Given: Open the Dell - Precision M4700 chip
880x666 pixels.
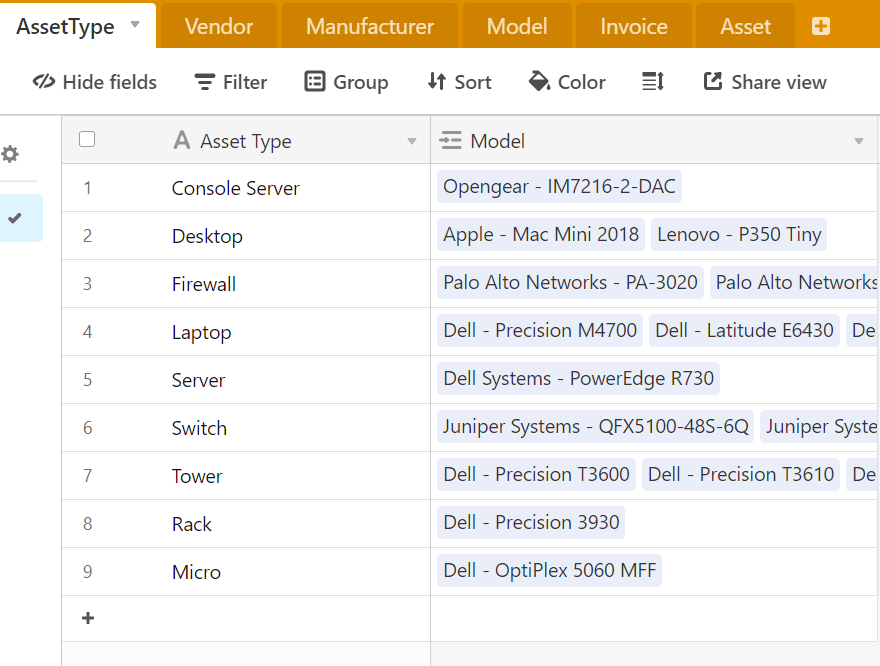Looking at the screenshot, I should [x=540, y=330].
